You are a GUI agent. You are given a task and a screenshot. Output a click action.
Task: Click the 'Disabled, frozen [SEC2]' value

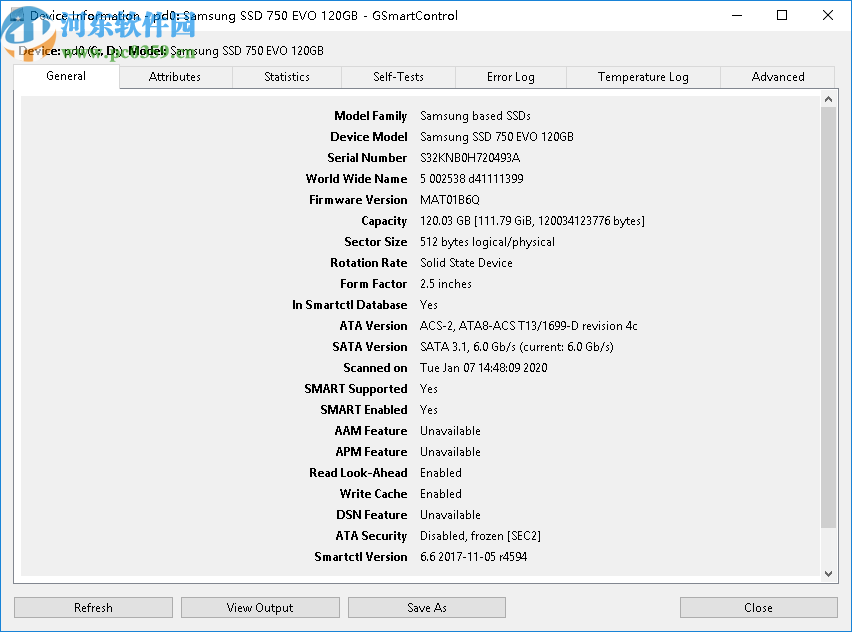pyautogui.click(x=480, y=536)
